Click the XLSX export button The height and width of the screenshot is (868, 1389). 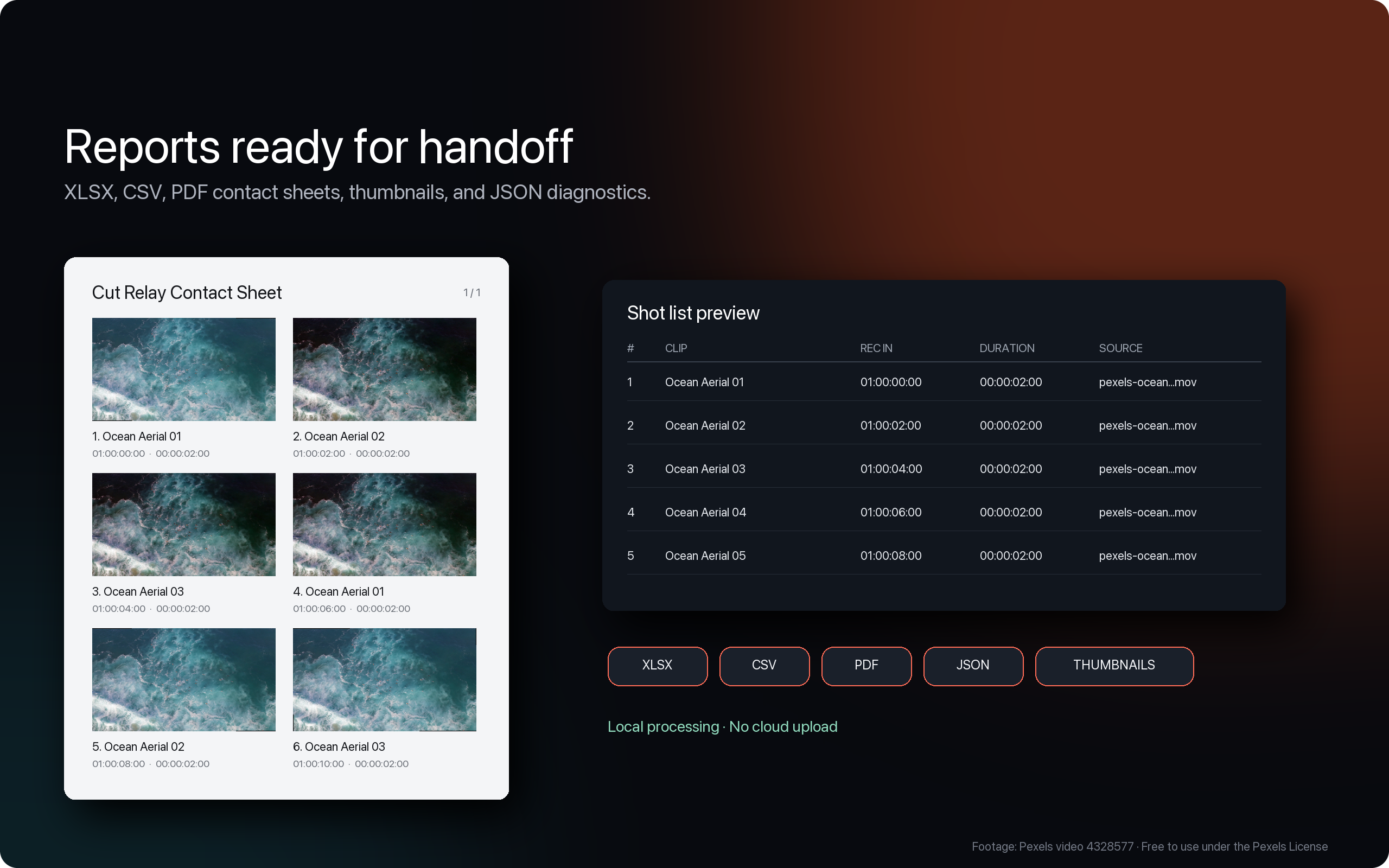(657, 665)
